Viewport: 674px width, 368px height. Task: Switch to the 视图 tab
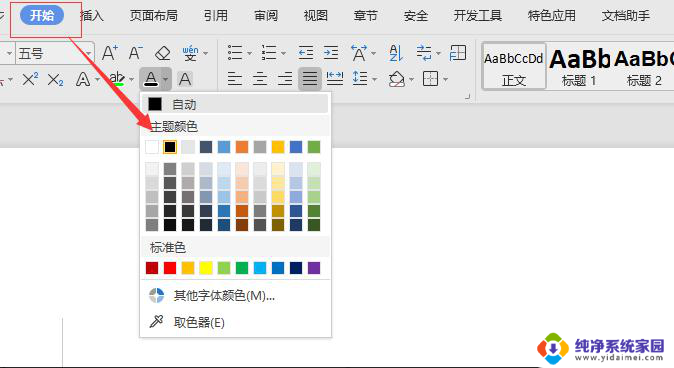tap(316, 16)
